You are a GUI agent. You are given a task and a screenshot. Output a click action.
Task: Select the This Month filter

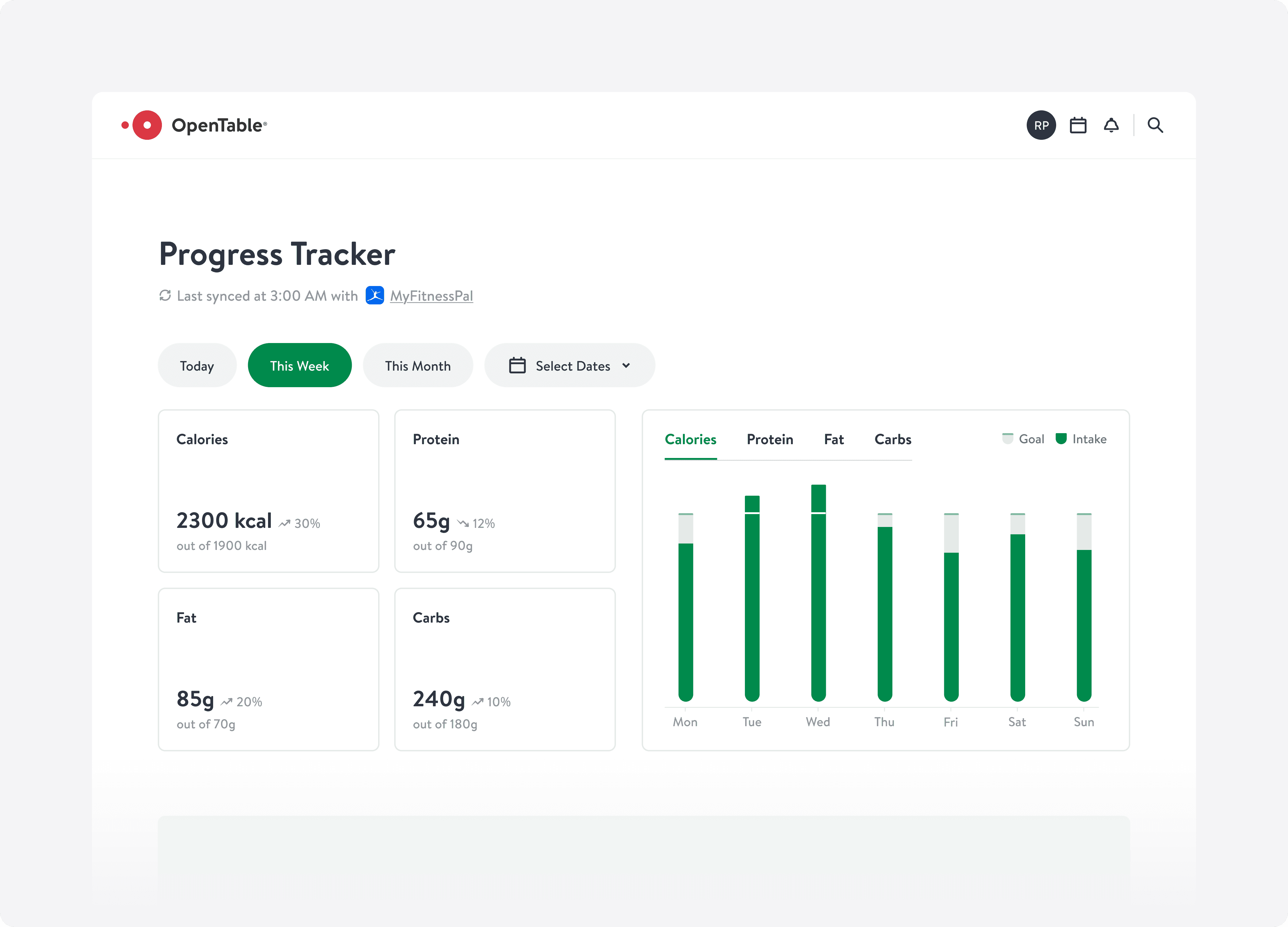pos(417,366)
